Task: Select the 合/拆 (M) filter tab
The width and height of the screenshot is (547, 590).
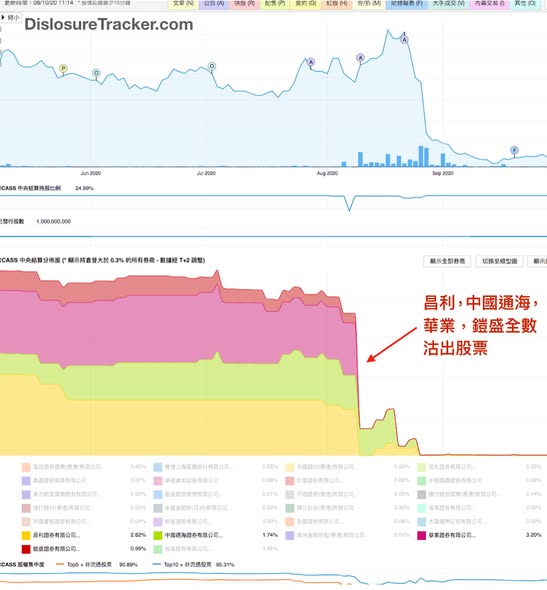Action: pyautogui.click(x=369, y=4)
